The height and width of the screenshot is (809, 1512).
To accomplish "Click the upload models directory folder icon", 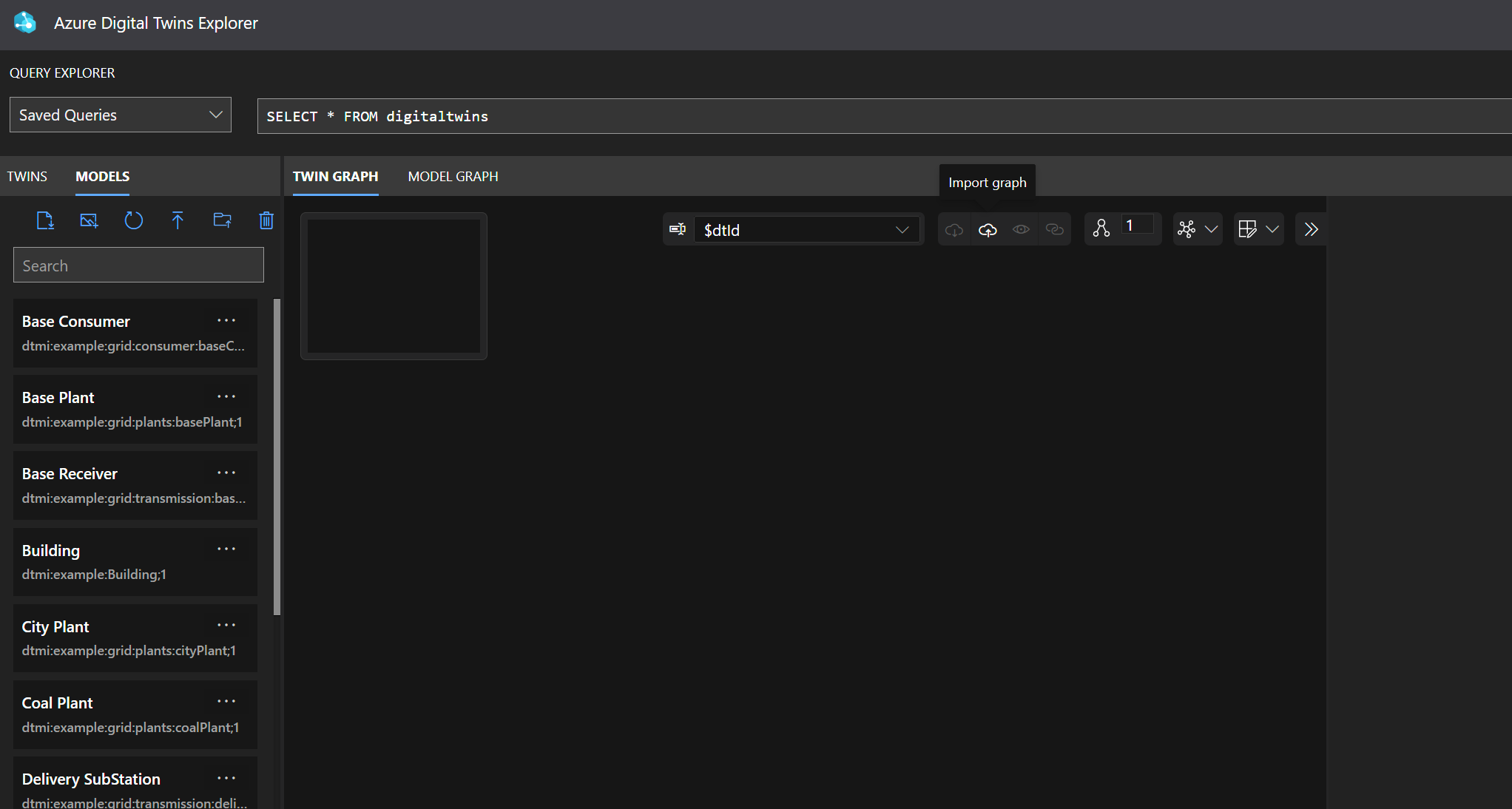I will tap(222, 220).
